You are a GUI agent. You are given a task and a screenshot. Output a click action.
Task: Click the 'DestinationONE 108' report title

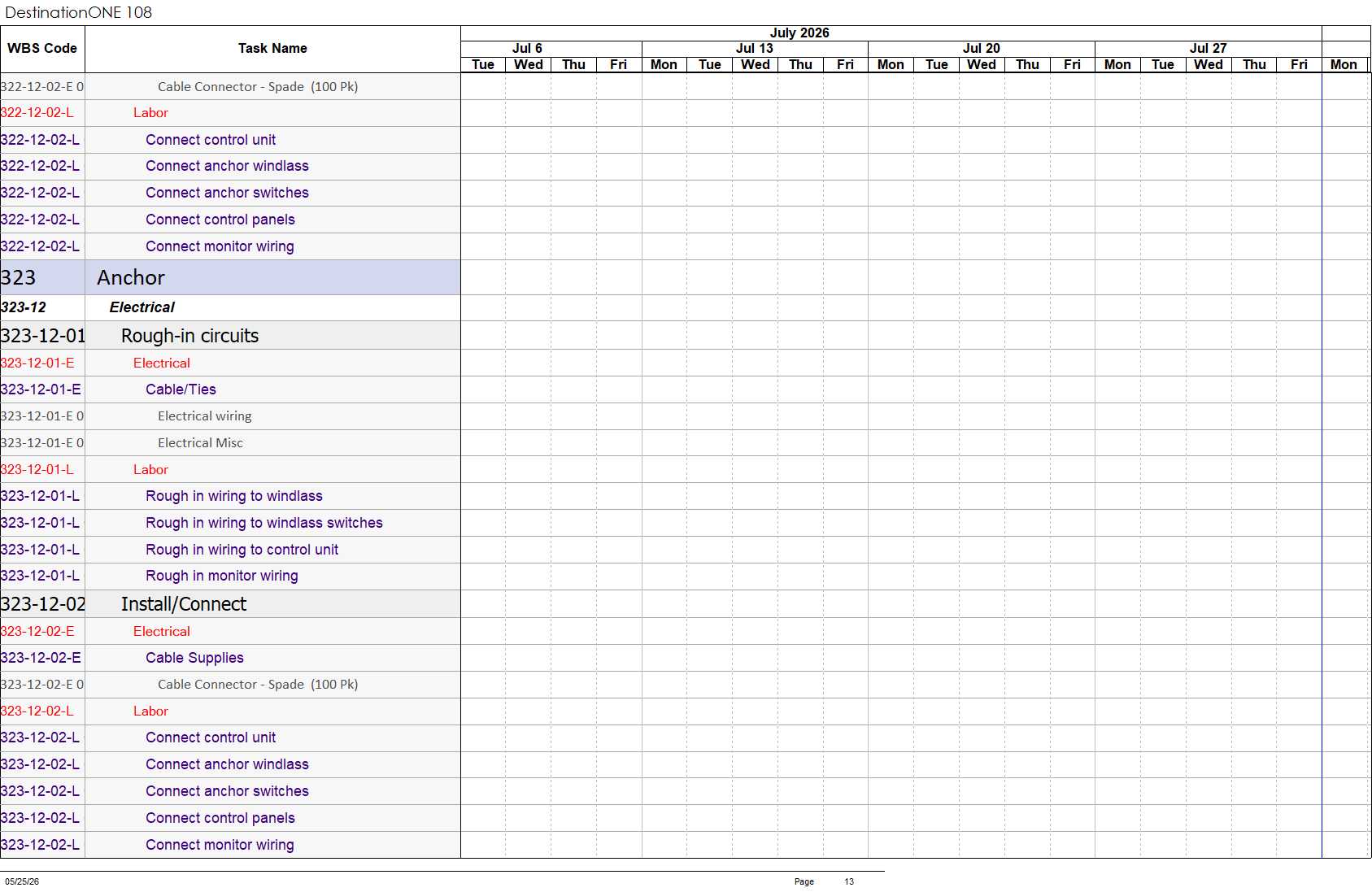tap(78, 12)
